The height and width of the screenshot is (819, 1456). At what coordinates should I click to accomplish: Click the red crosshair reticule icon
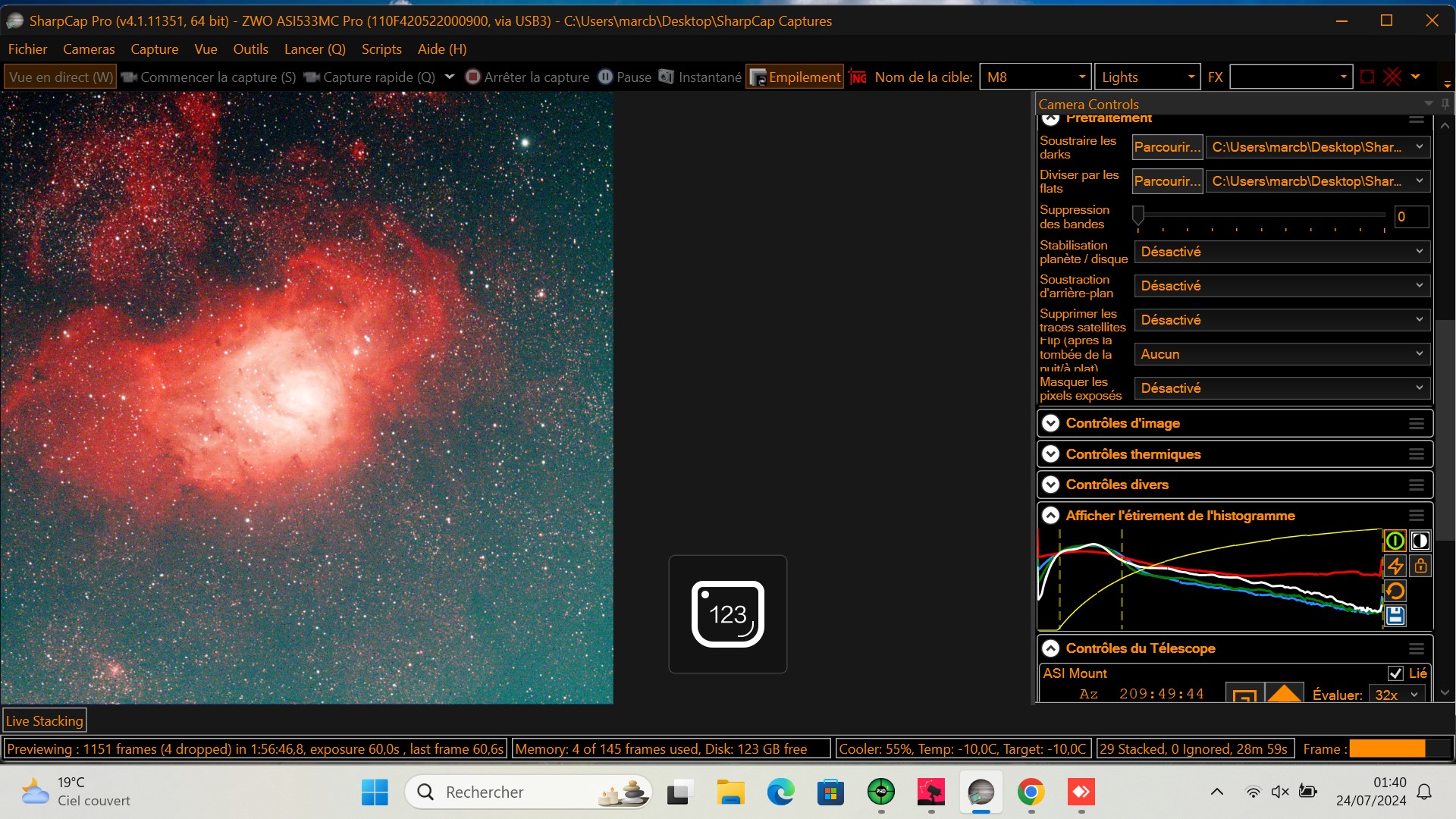pos(1392,77)
